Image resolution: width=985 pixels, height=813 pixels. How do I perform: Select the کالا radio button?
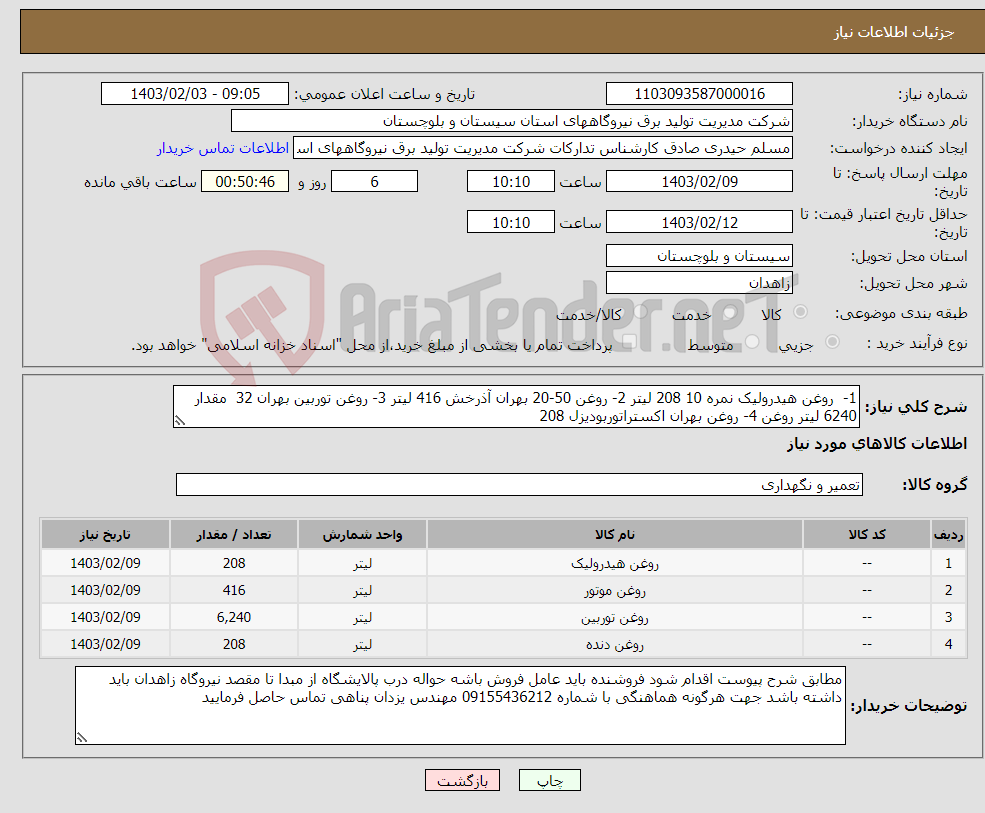tap(800, 312)
